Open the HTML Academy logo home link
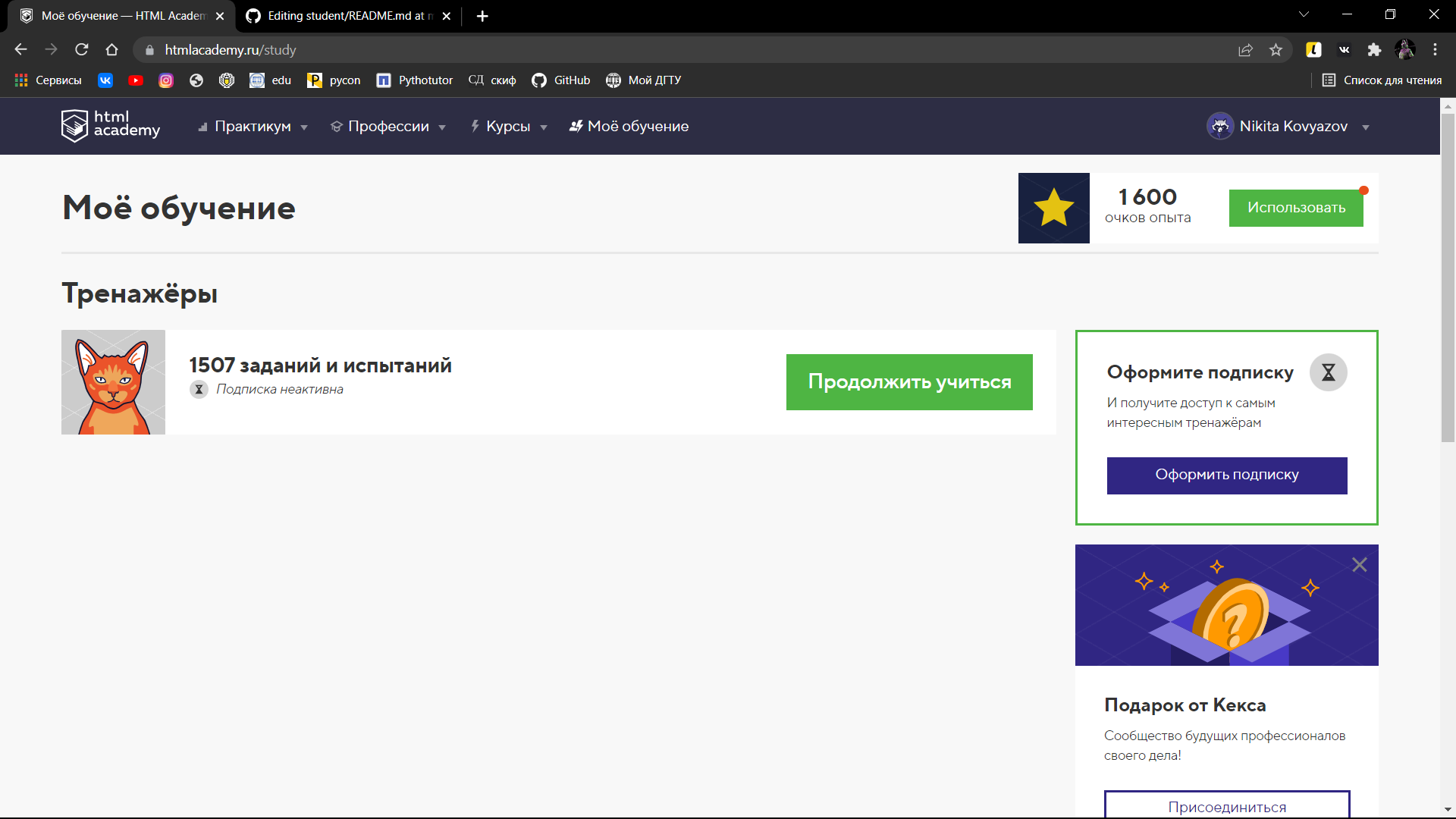Screen dimensions: 1456x819 [111, 126]
